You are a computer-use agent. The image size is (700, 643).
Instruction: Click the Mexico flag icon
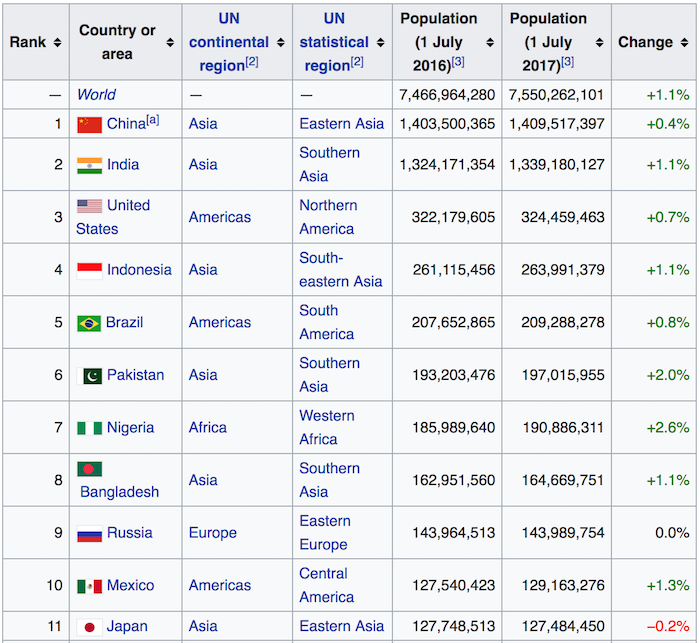coord(89,586)
